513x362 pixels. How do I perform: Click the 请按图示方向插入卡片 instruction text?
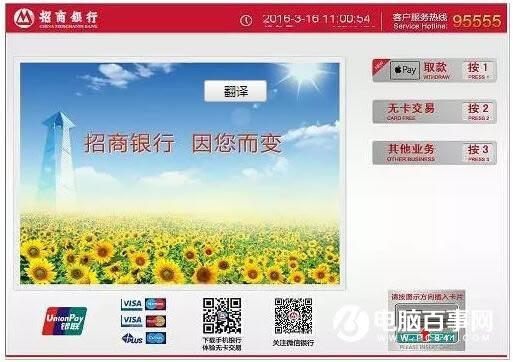[x=427, y=297]
